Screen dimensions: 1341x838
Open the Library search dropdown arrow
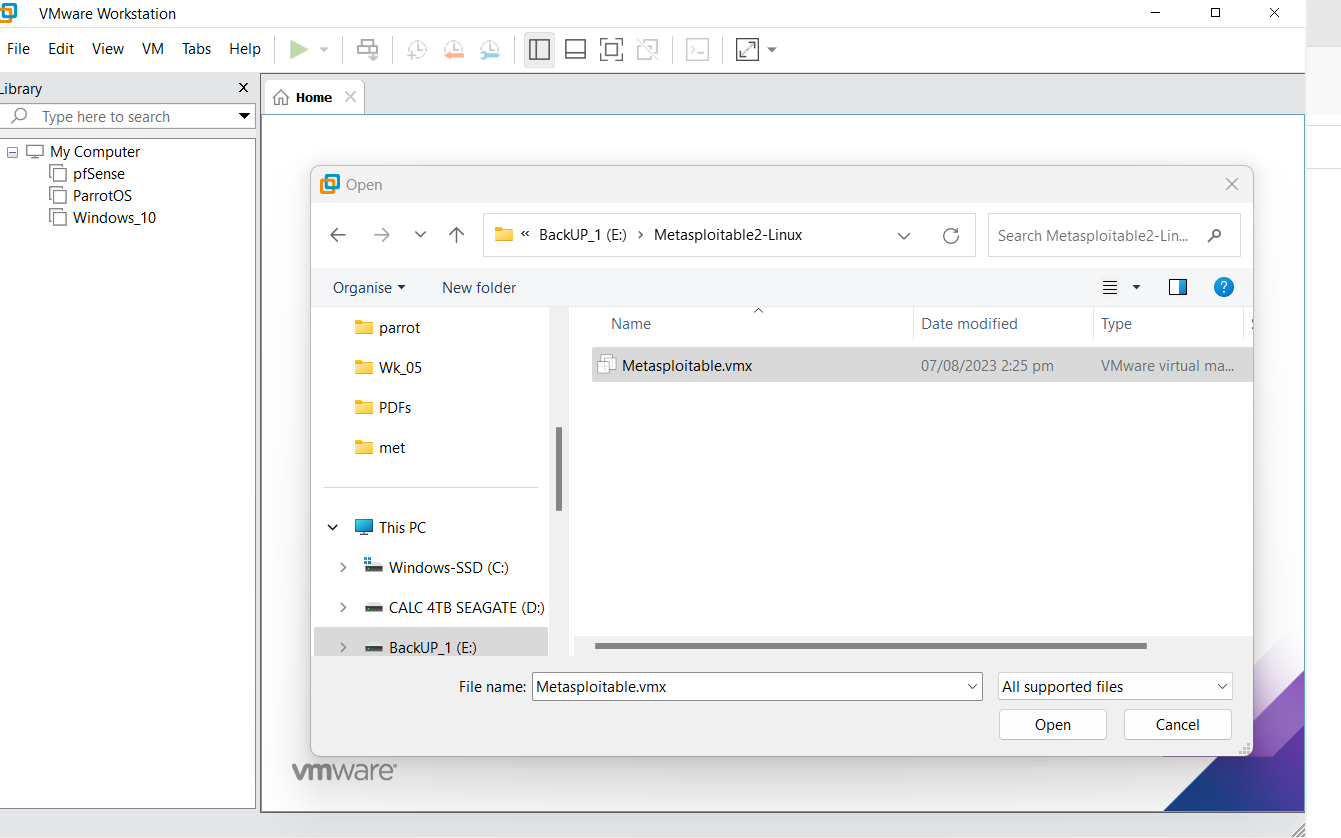(244, 117)
